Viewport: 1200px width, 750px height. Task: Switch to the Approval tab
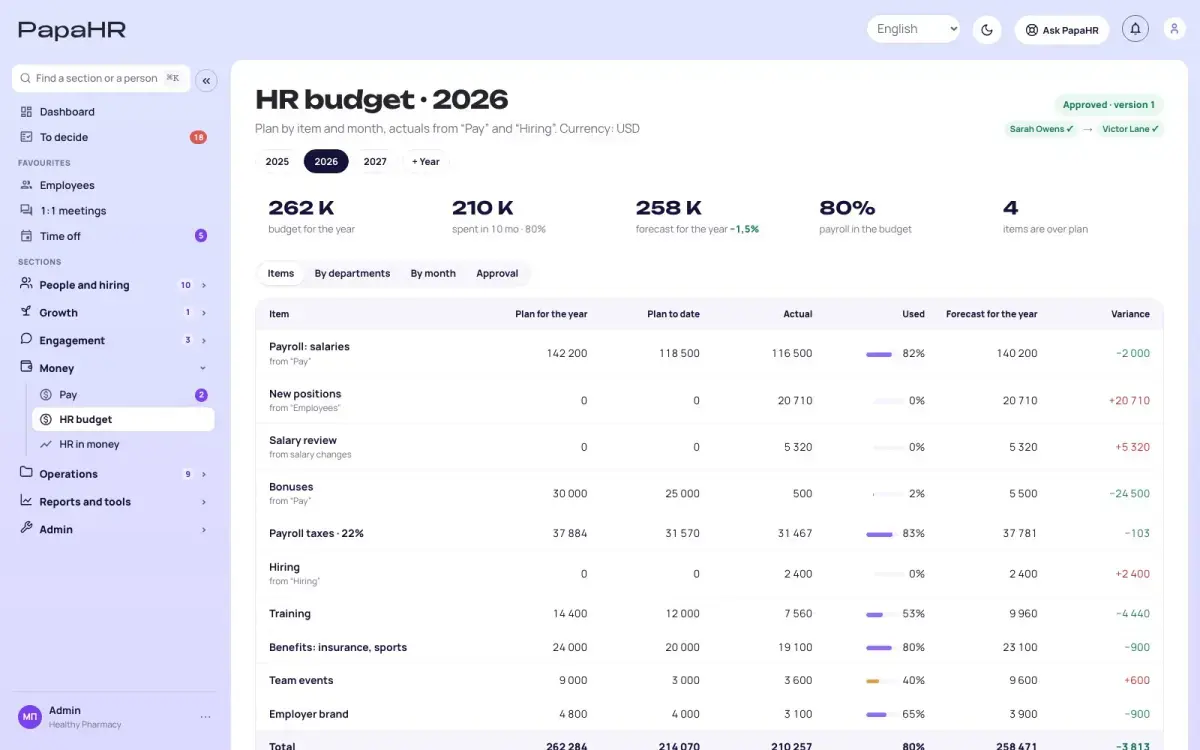click(497, 273)
